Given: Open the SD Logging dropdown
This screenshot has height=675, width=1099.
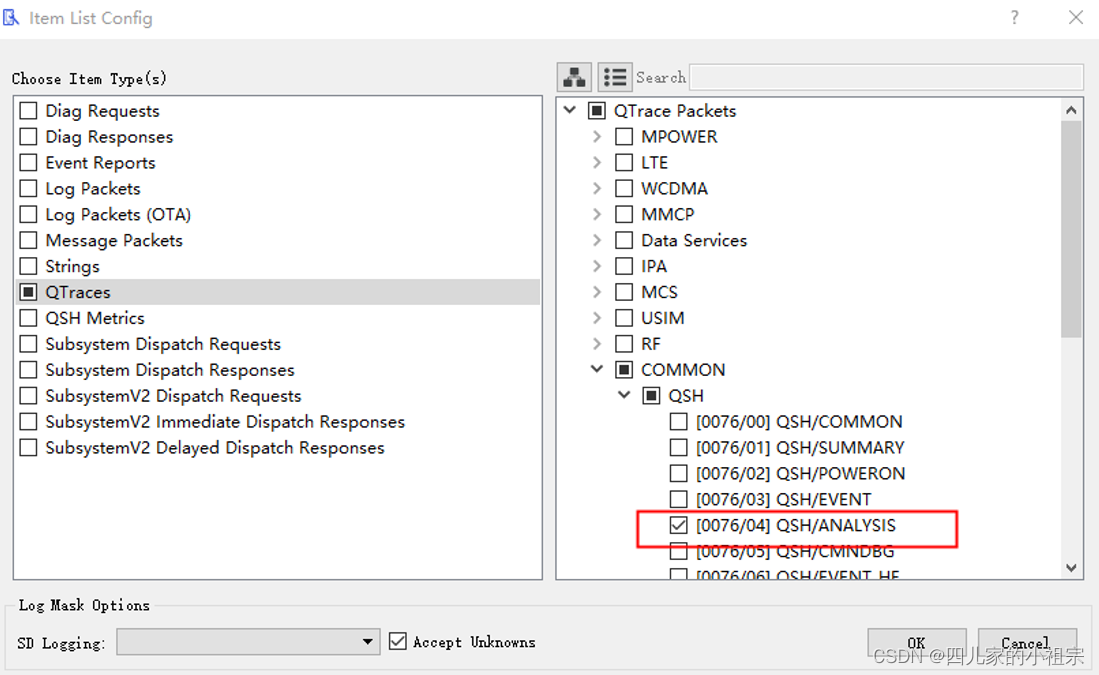Looking at the screenshot, I should (248, 641).
